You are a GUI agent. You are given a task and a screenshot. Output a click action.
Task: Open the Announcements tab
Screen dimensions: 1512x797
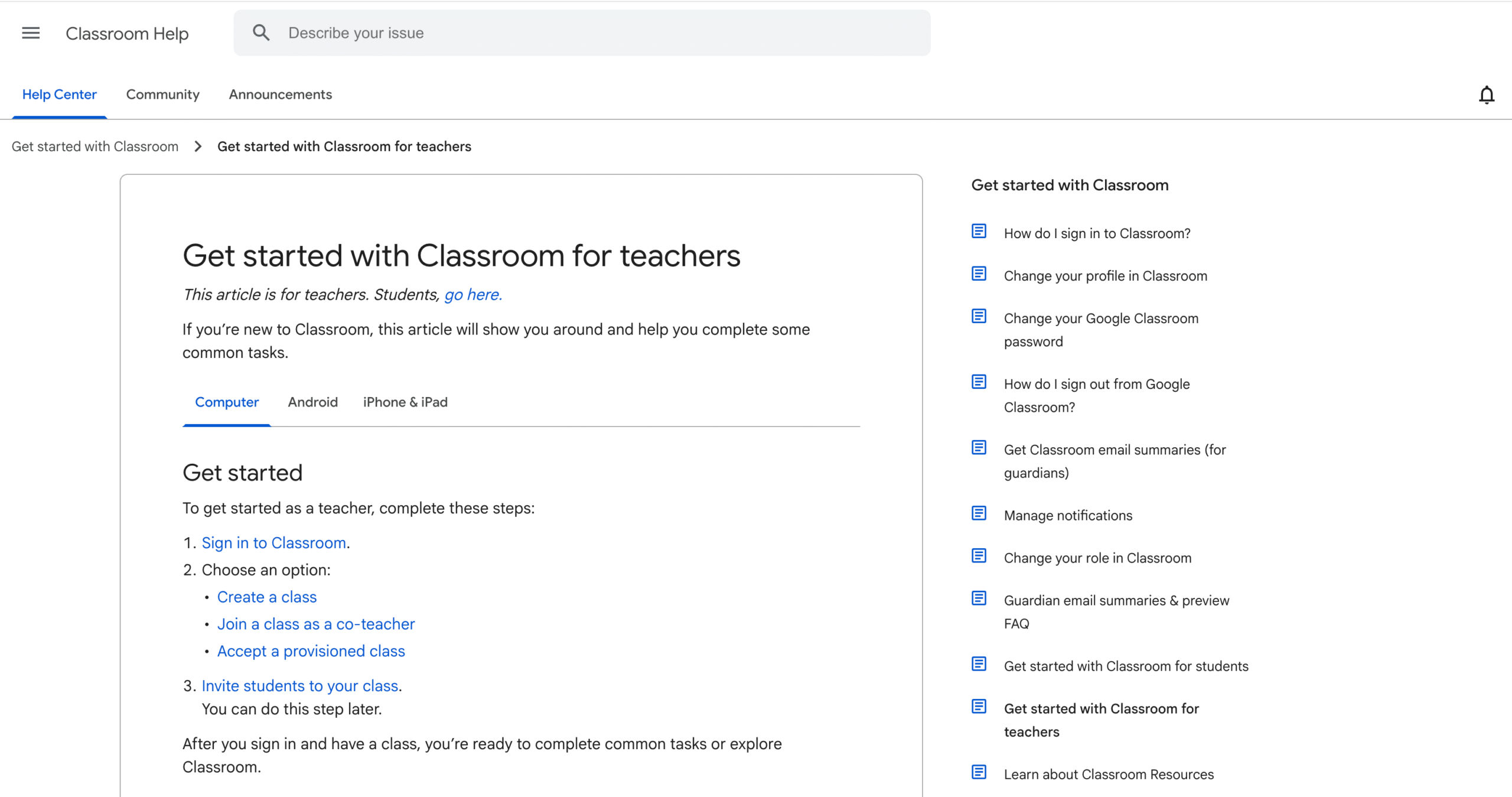(x=280, y=95)
